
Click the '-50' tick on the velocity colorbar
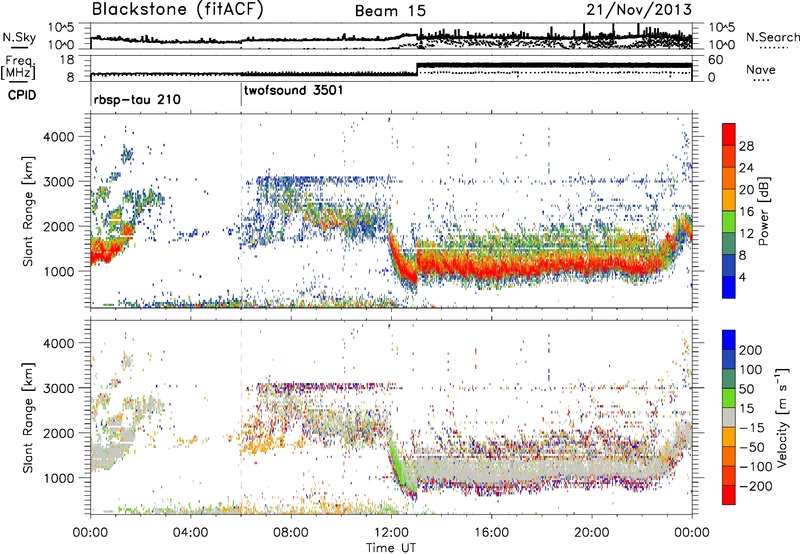(752, 447)
